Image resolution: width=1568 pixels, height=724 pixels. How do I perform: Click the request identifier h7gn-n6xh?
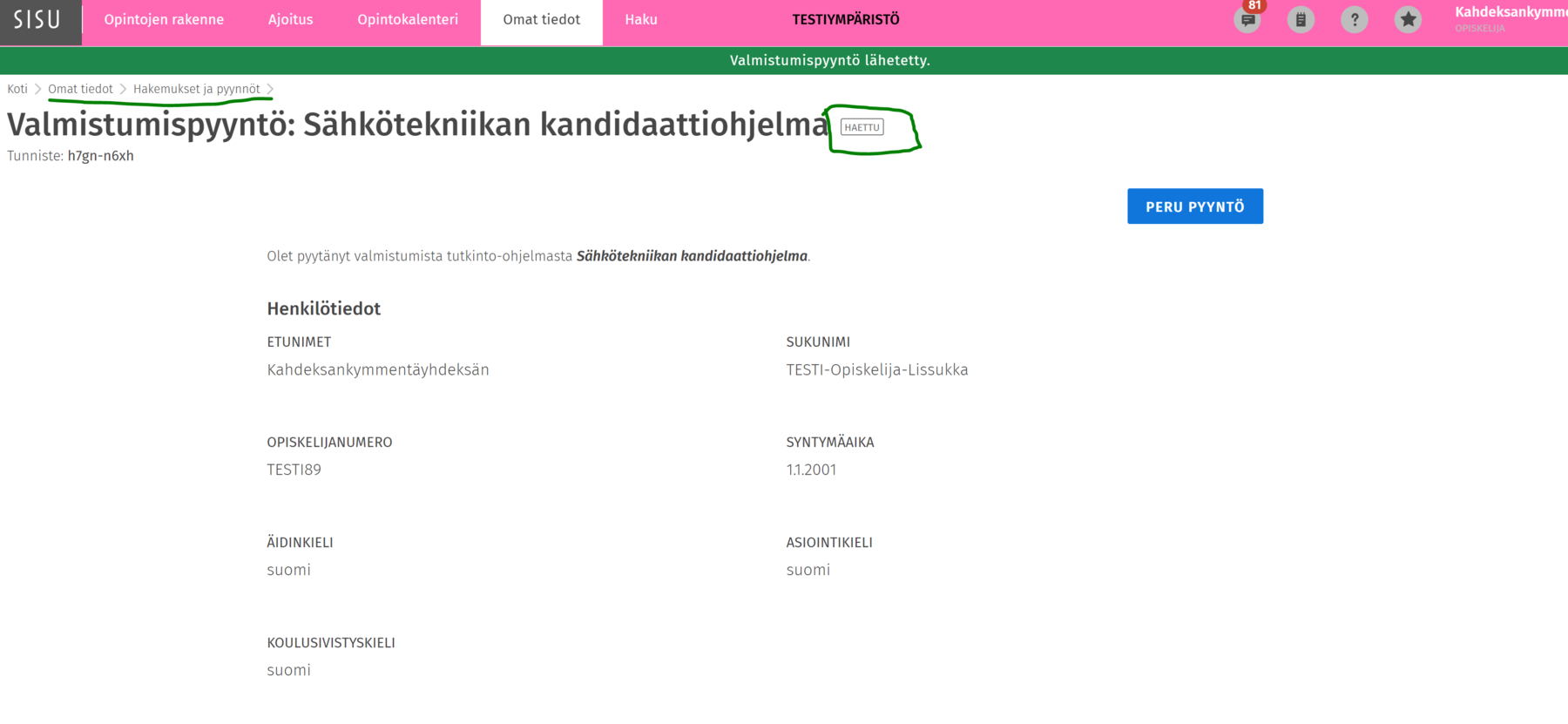(x=101, y=156)
